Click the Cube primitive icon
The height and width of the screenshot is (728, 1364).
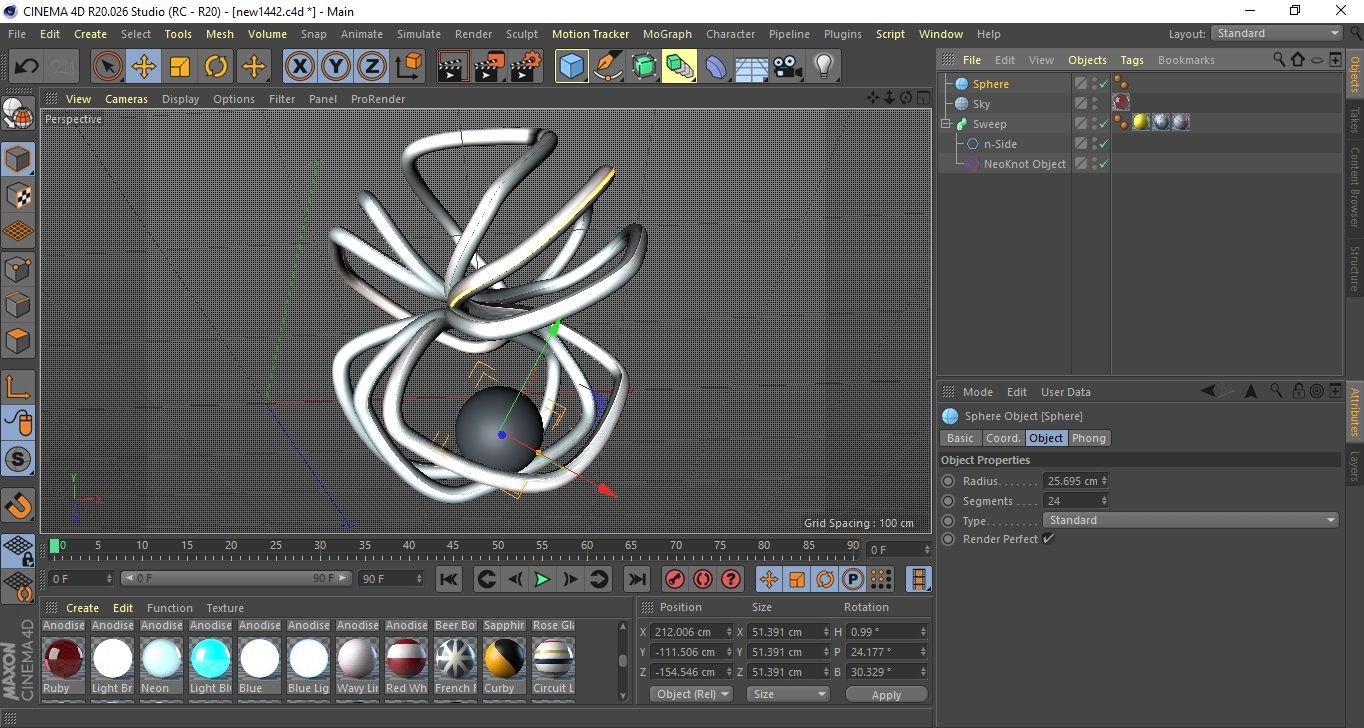(571, 67)
